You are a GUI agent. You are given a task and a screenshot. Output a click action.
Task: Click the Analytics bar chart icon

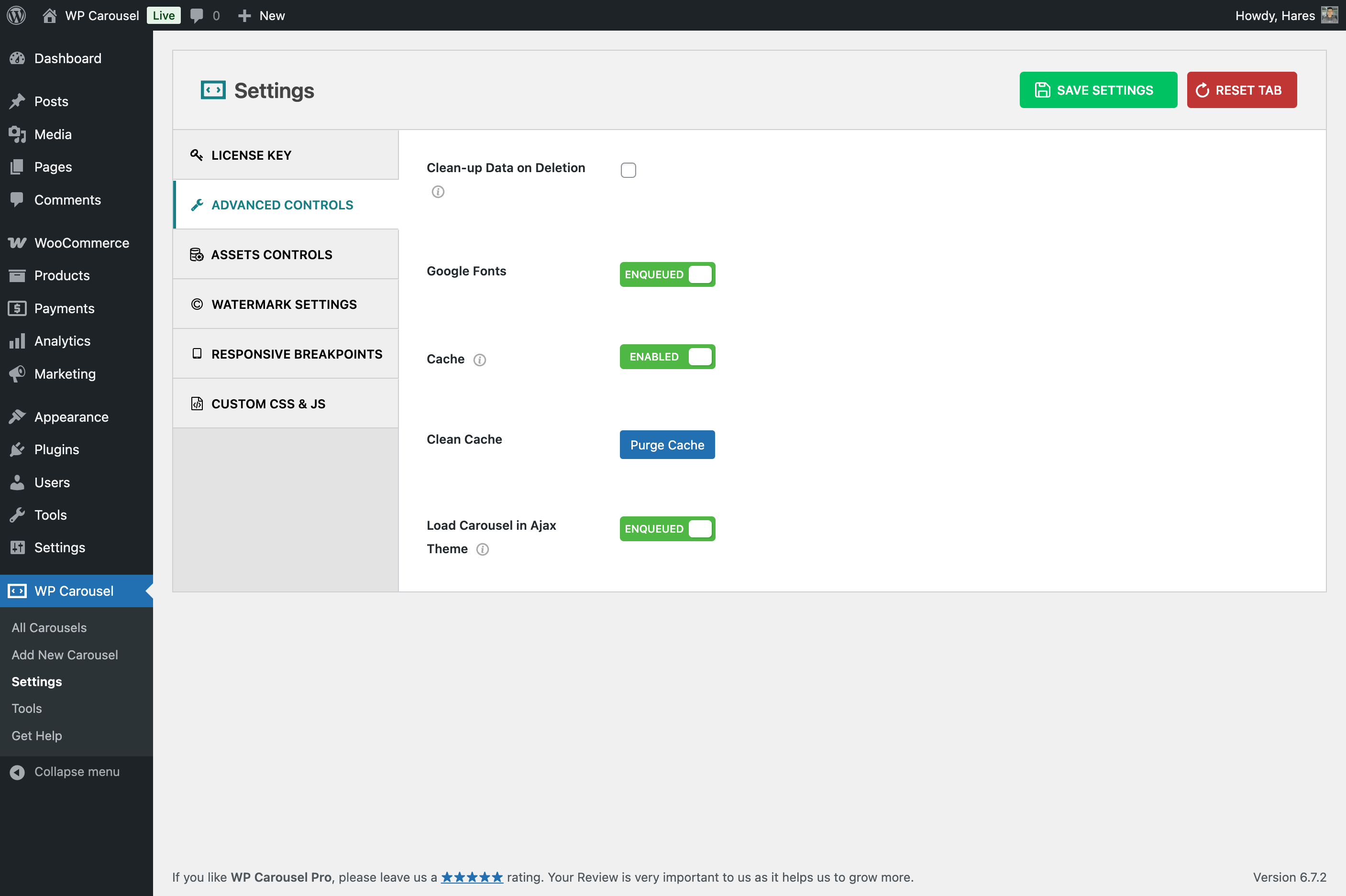[17, 341]
